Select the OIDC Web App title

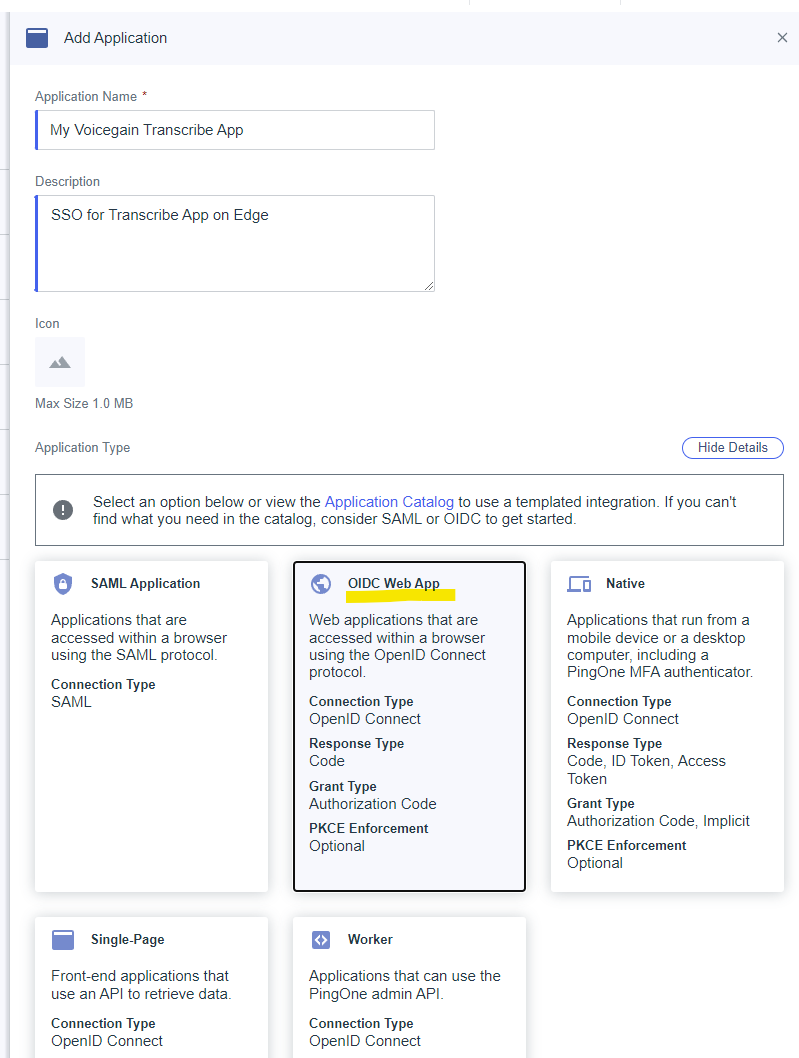pyautogui.click(x=393, y=584)
